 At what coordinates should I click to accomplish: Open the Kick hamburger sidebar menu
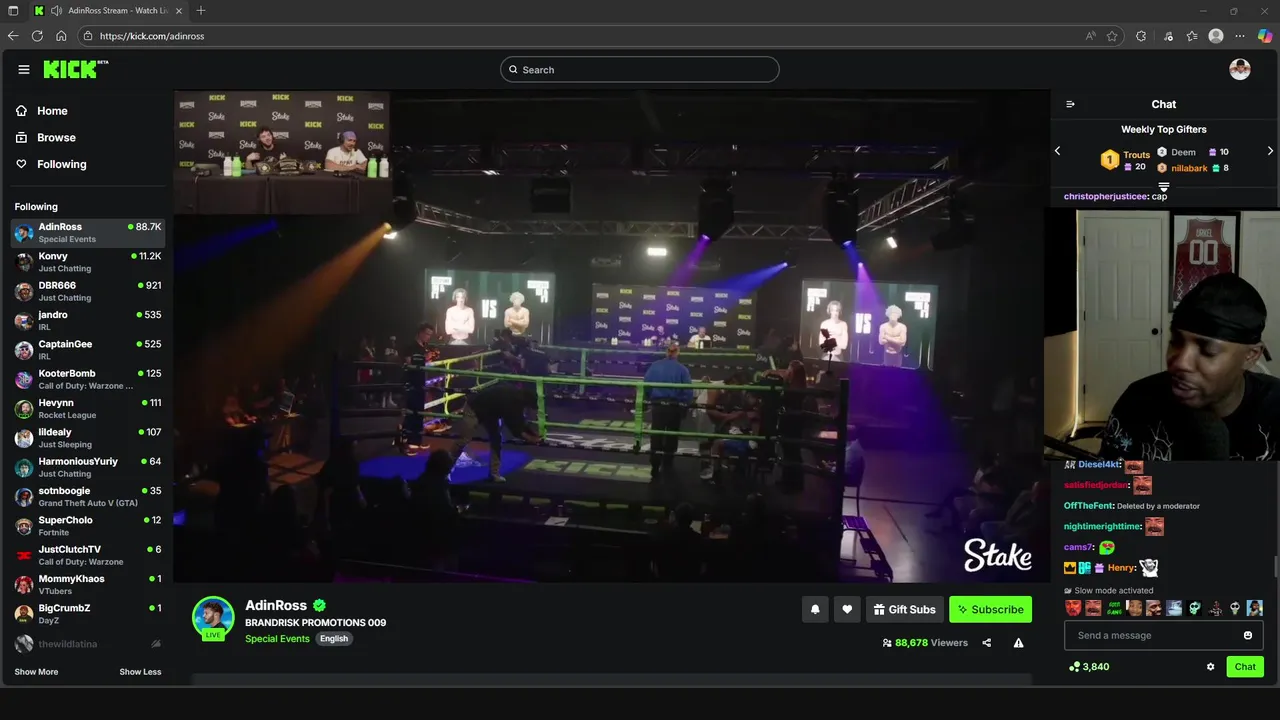[24, 69]
